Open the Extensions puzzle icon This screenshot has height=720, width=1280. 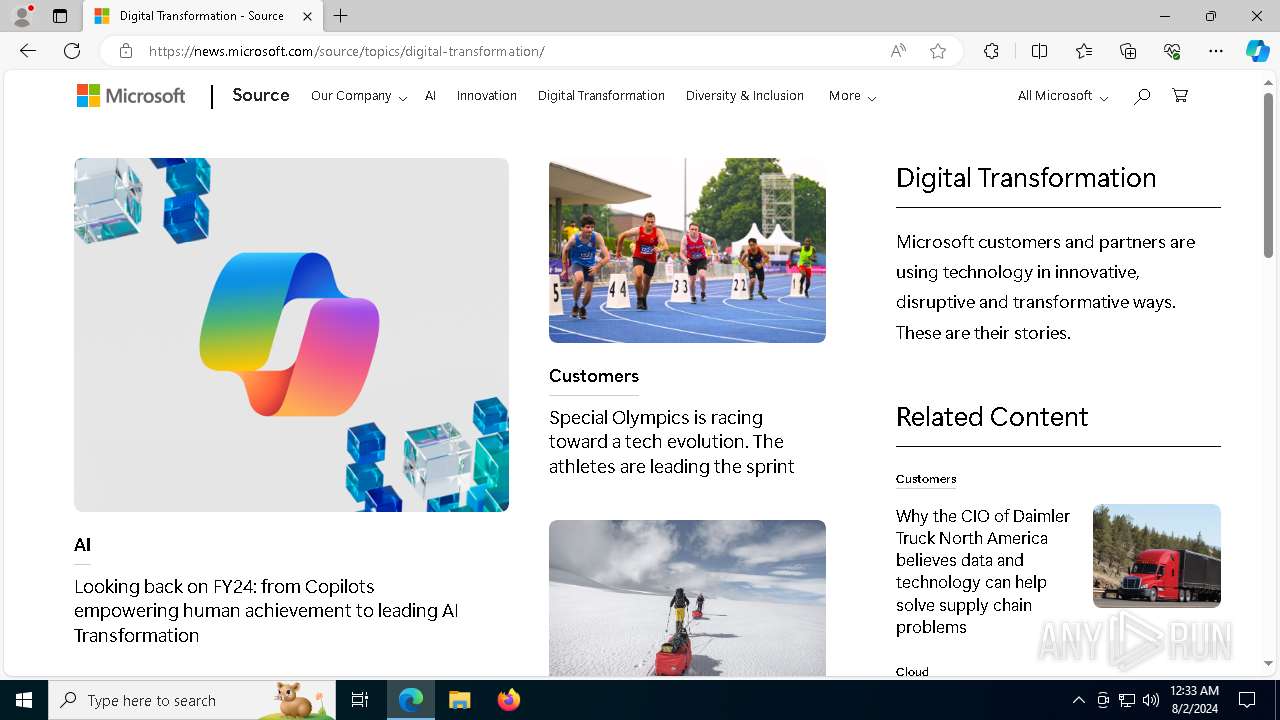(991, 51)
